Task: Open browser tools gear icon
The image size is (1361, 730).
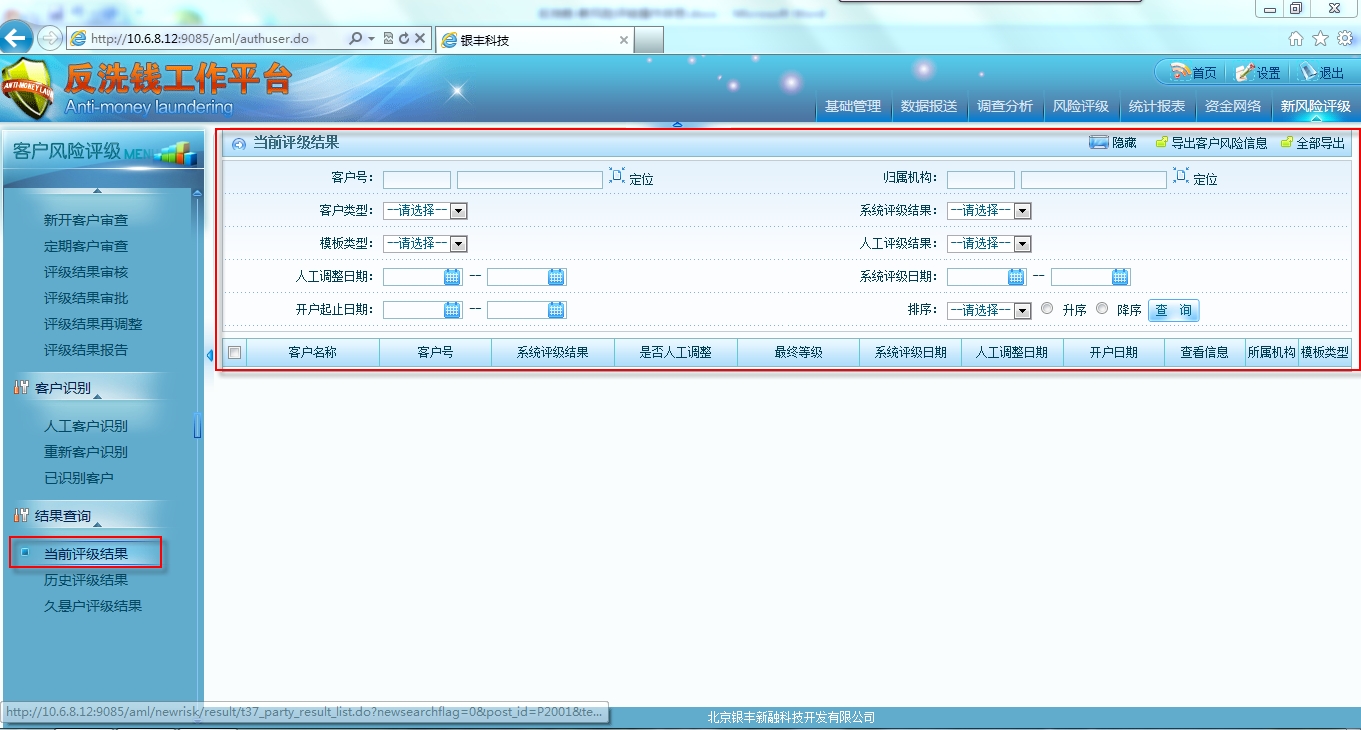Action: [x=1344, y=39]
